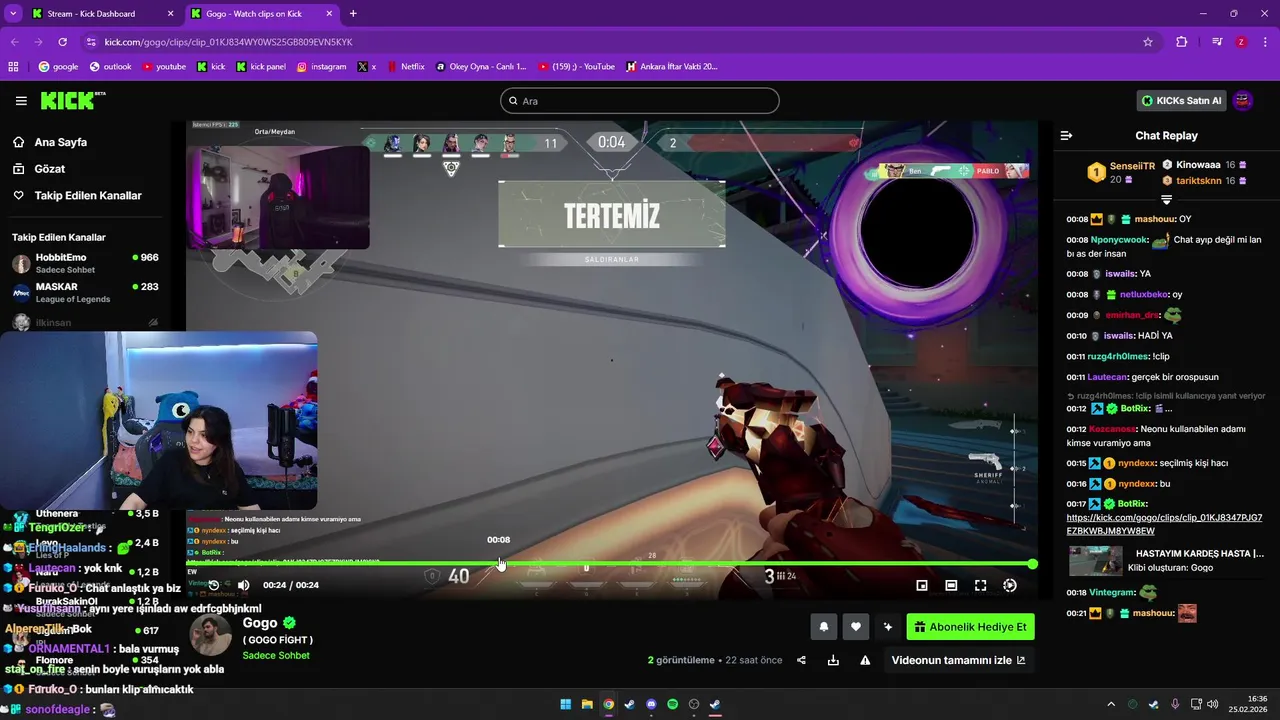Open Discord from the taskbar

[x=651, y=704]
